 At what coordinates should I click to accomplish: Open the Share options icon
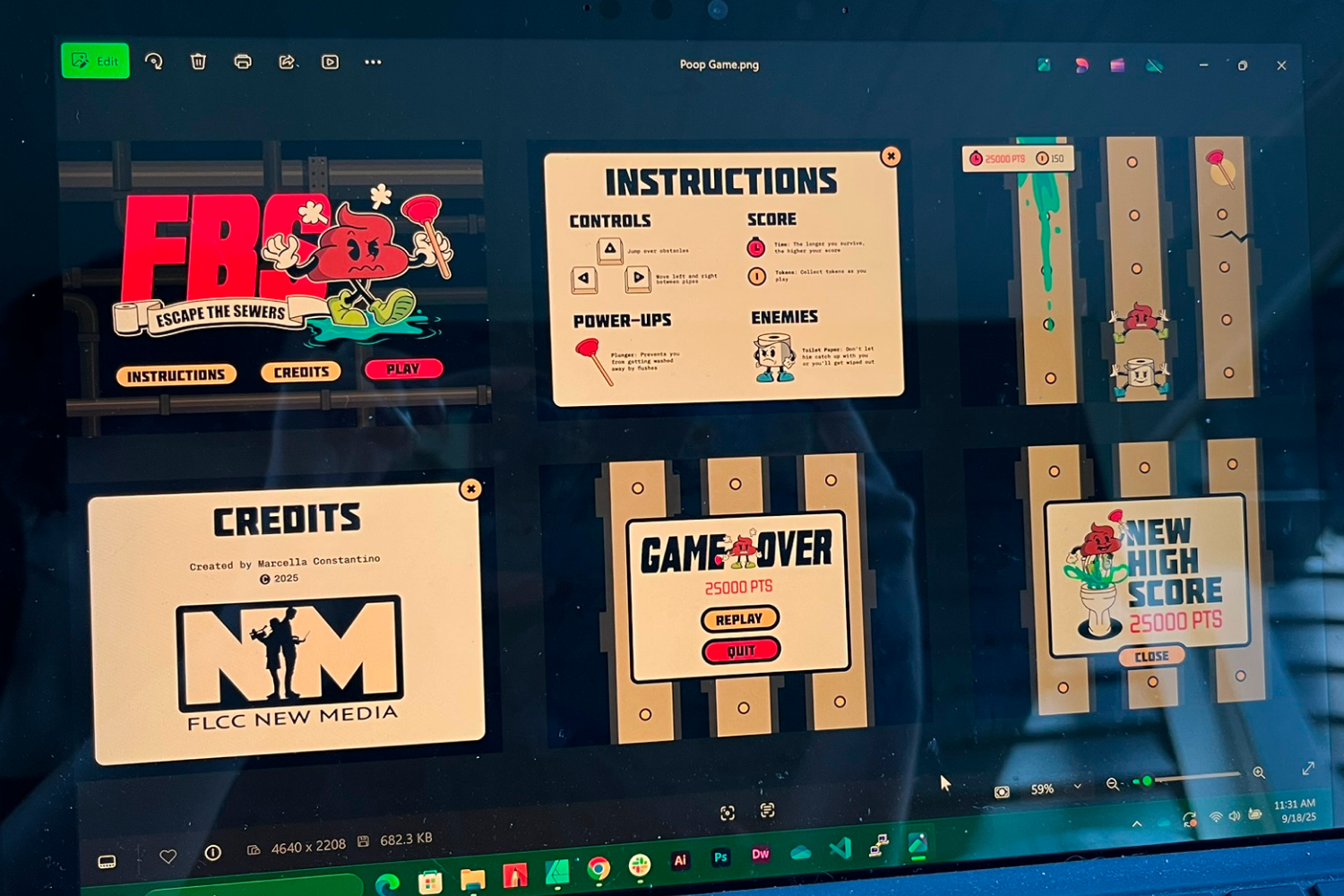click(x=287, y=62)
